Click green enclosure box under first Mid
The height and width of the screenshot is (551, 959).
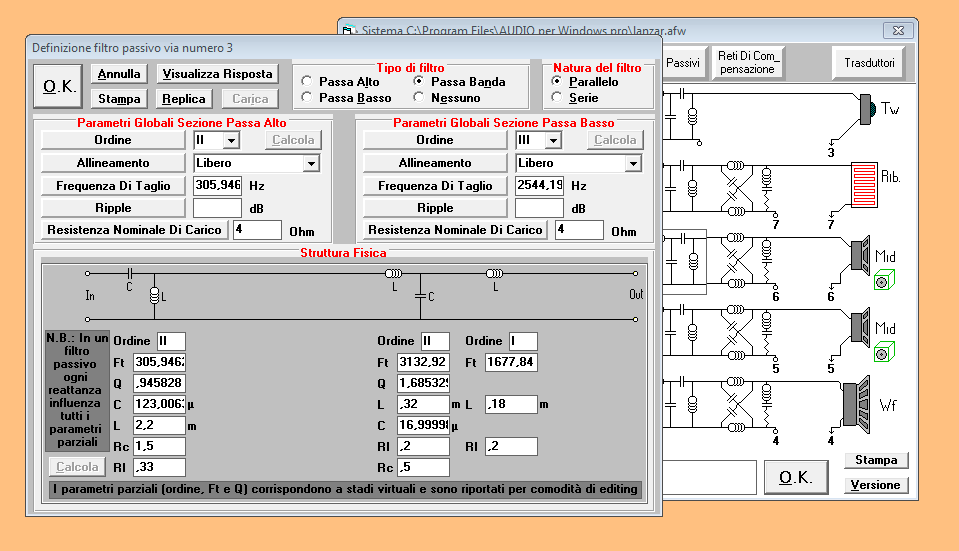tap(884, 280)
